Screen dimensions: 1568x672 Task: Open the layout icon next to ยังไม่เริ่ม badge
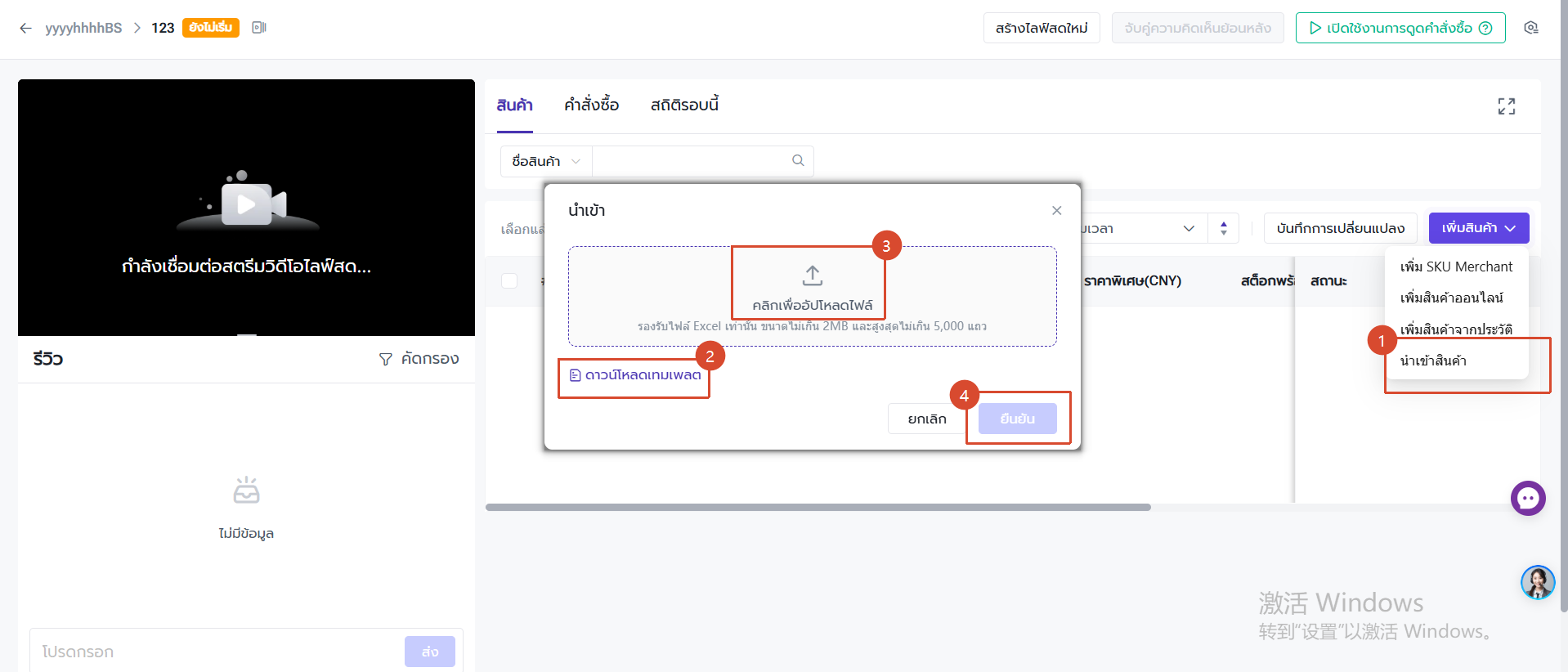259,28
